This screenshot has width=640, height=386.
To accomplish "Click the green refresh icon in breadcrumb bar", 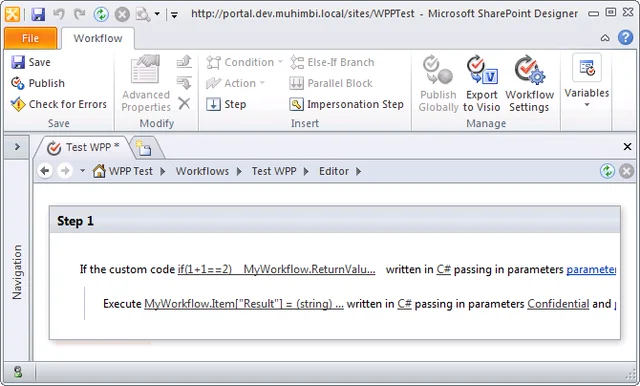I will [607, 171].
